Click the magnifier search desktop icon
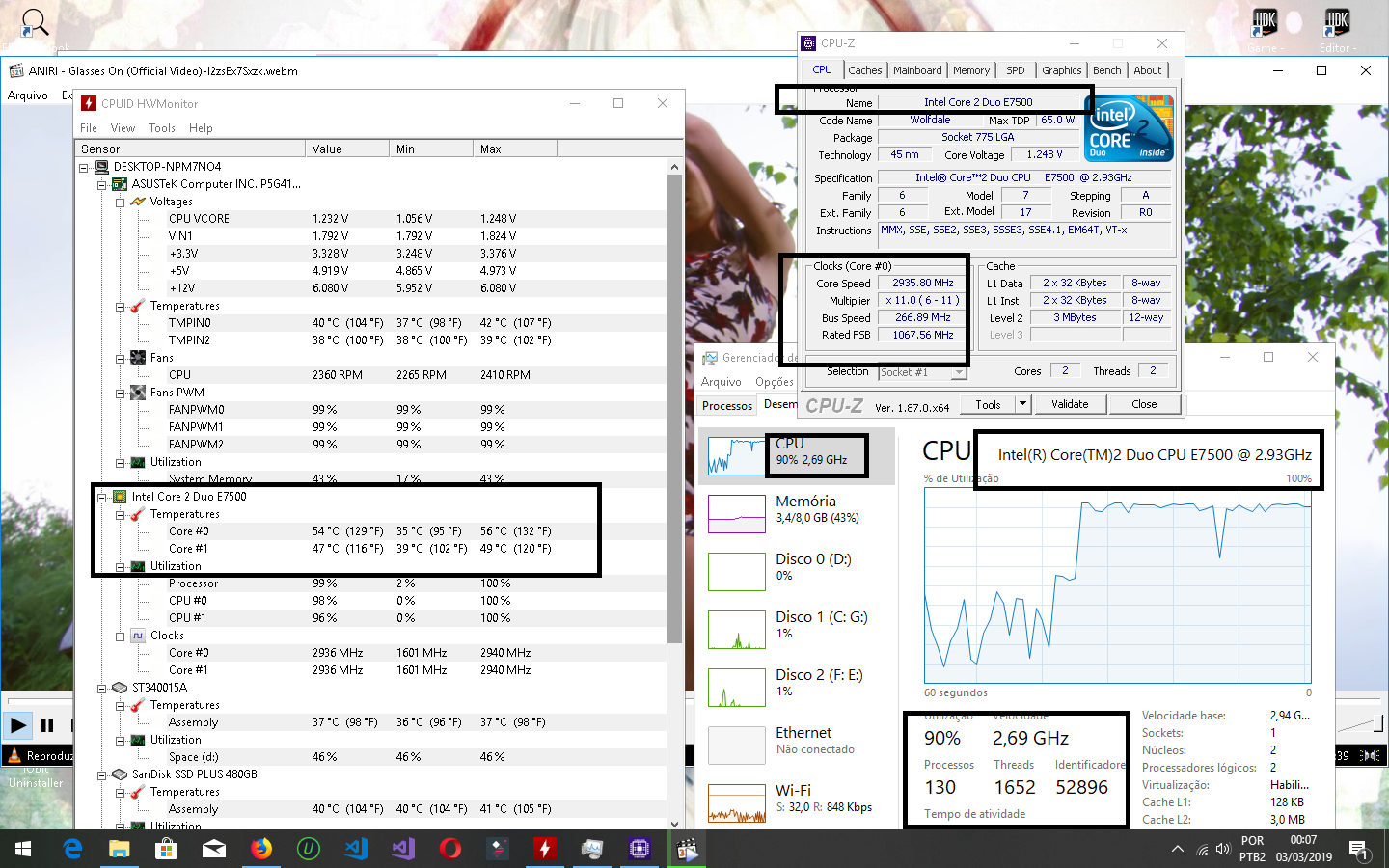 34,23
